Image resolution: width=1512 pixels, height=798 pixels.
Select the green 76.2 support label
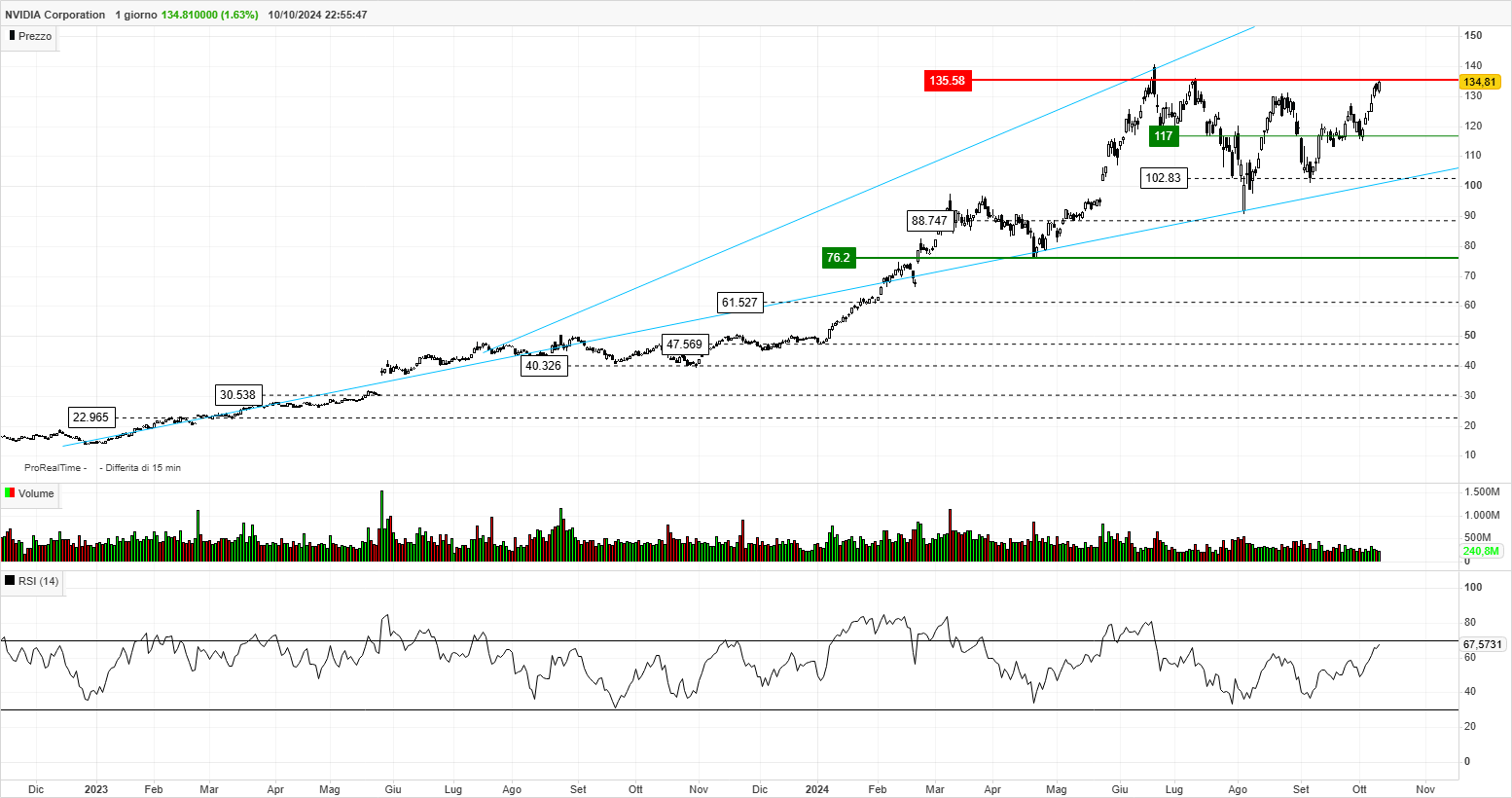pos(838,258)
